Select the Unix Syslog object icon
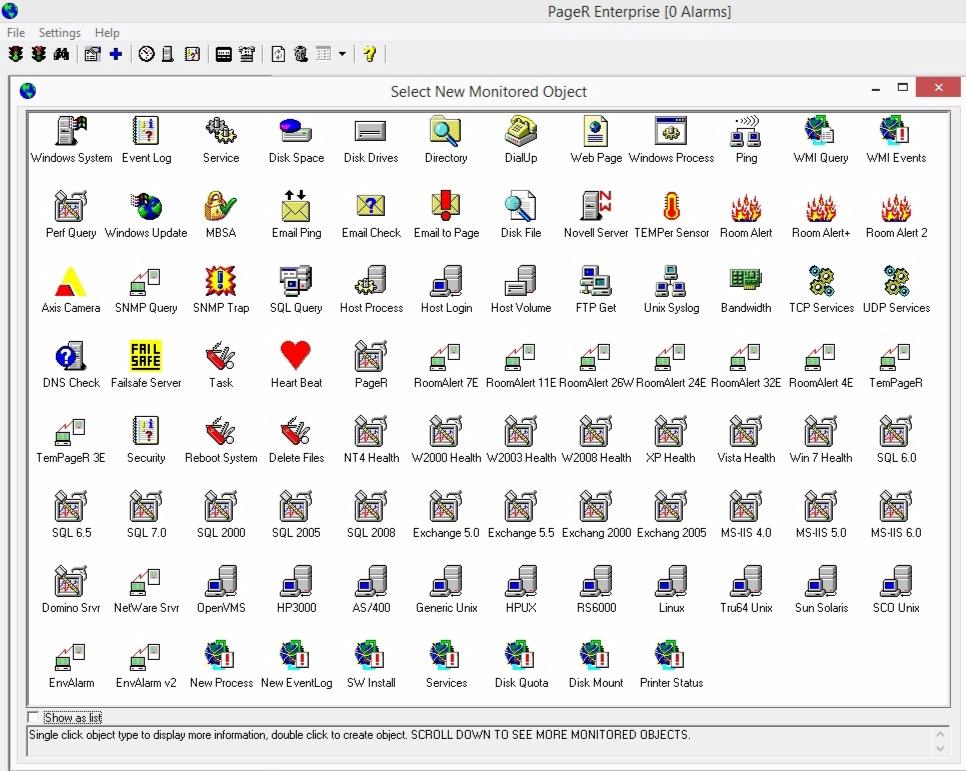This screenshot has width=966, height=771. pyautogui.click(x=672, y=281)
